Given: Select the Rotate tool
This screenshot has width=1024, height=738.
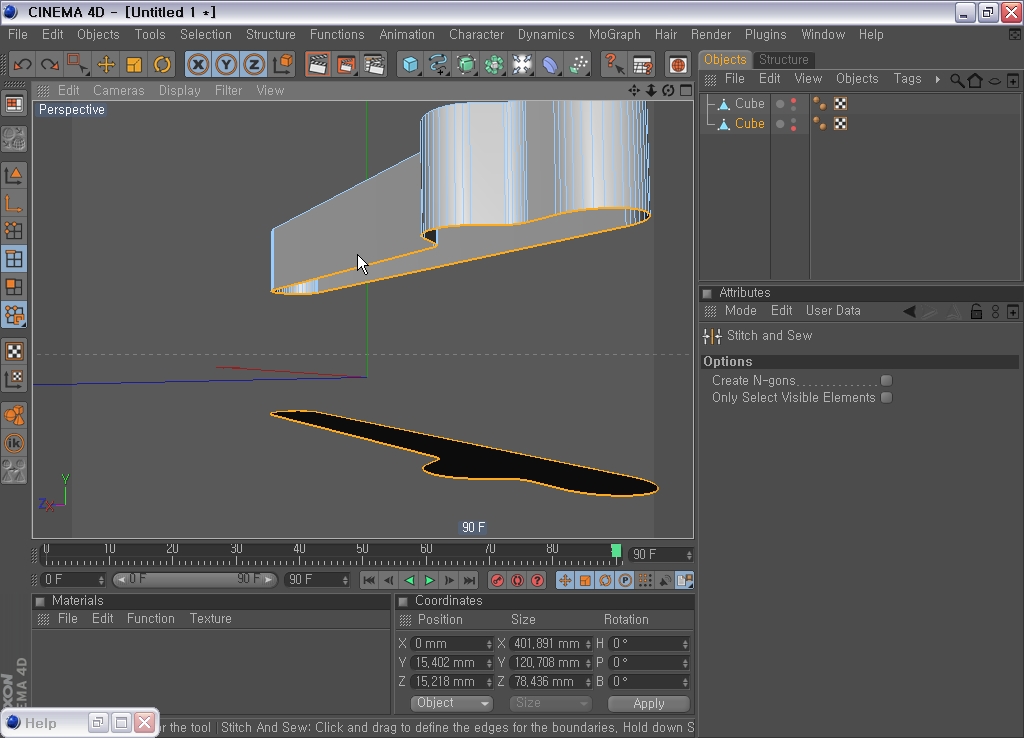Looking at the screenshot, I should click(x=162, y=64).
